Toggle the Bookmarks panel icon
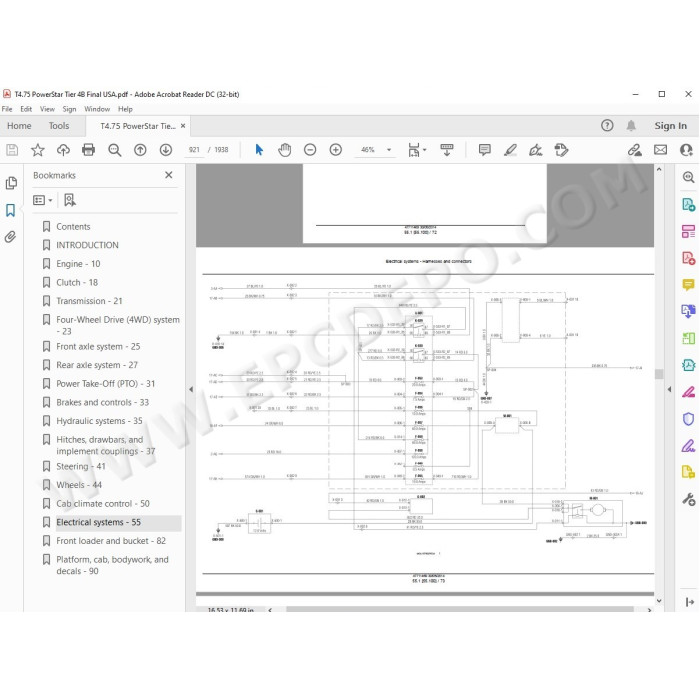700x700 pixels. tap(10, 210)
